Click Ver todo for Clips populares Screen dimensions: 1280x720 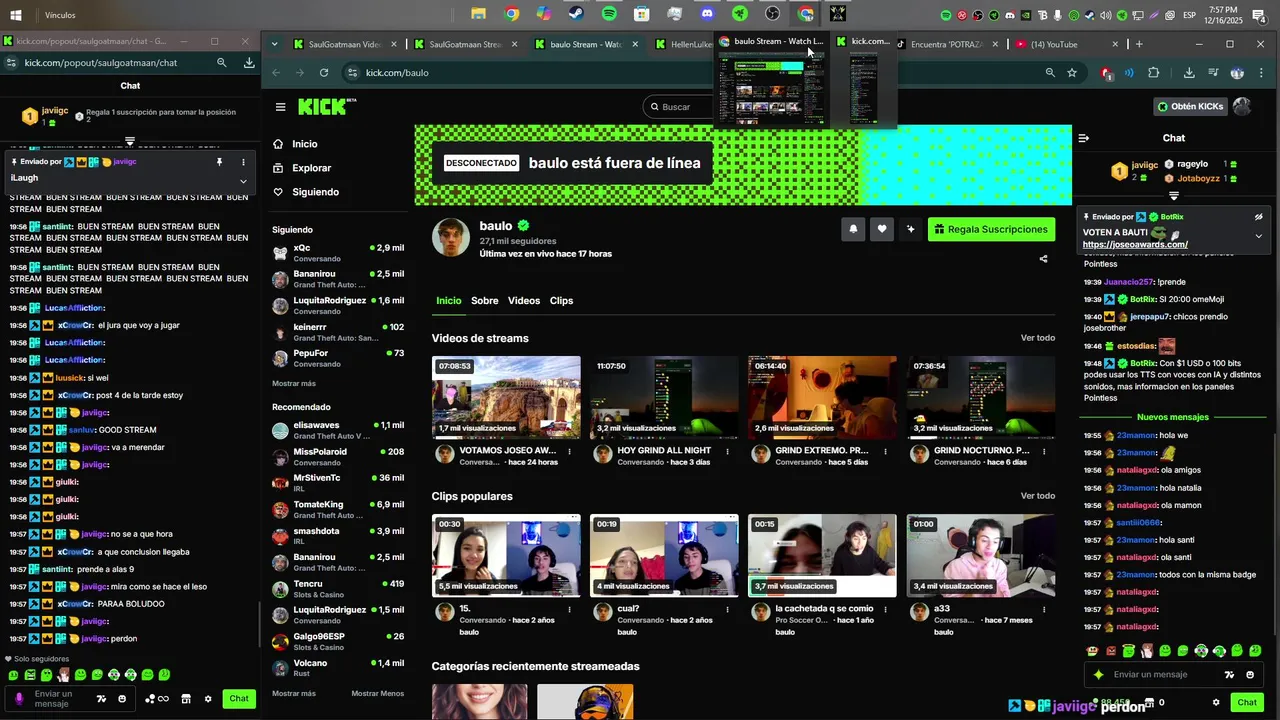click(x=1038, y=496)
